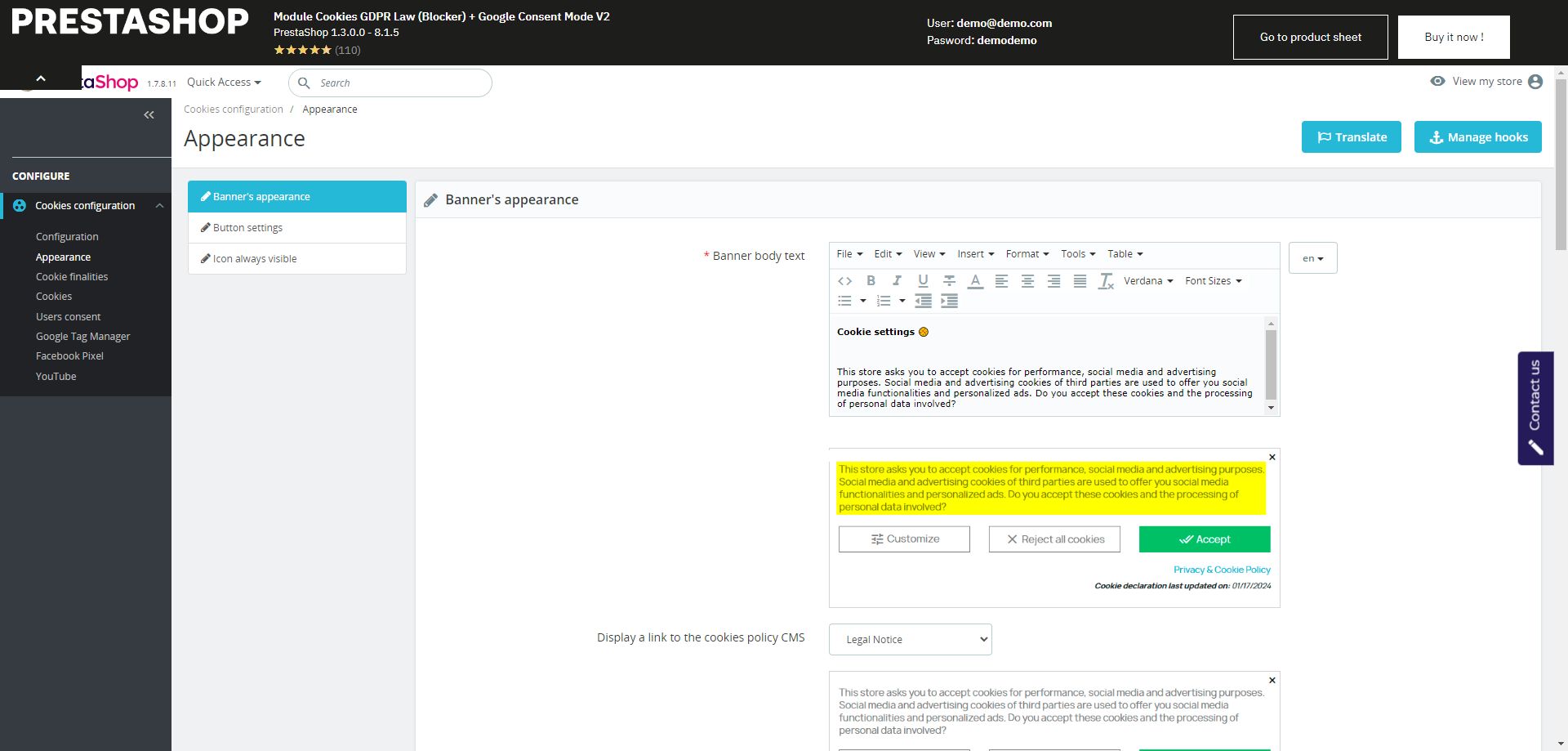Image resolution: width=1568 pixels, height=751 pixels.
Task: Click the five-star product rating
Action: pyautogui.click(x=303, y=50)
